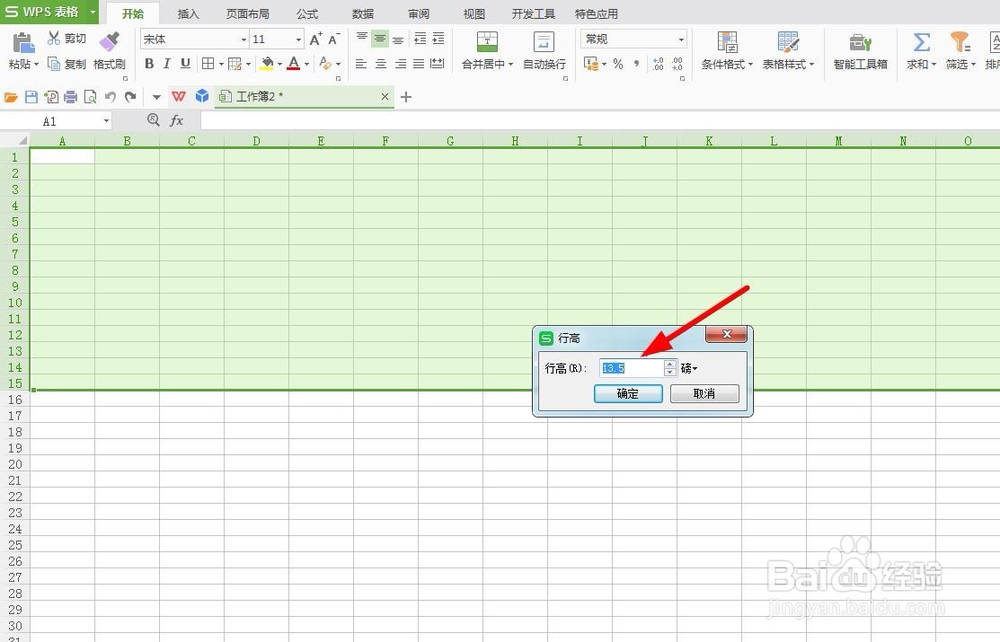Toggle Underline formatting
This screenshot has width=1000, height=642.
(x=186, y=63)
